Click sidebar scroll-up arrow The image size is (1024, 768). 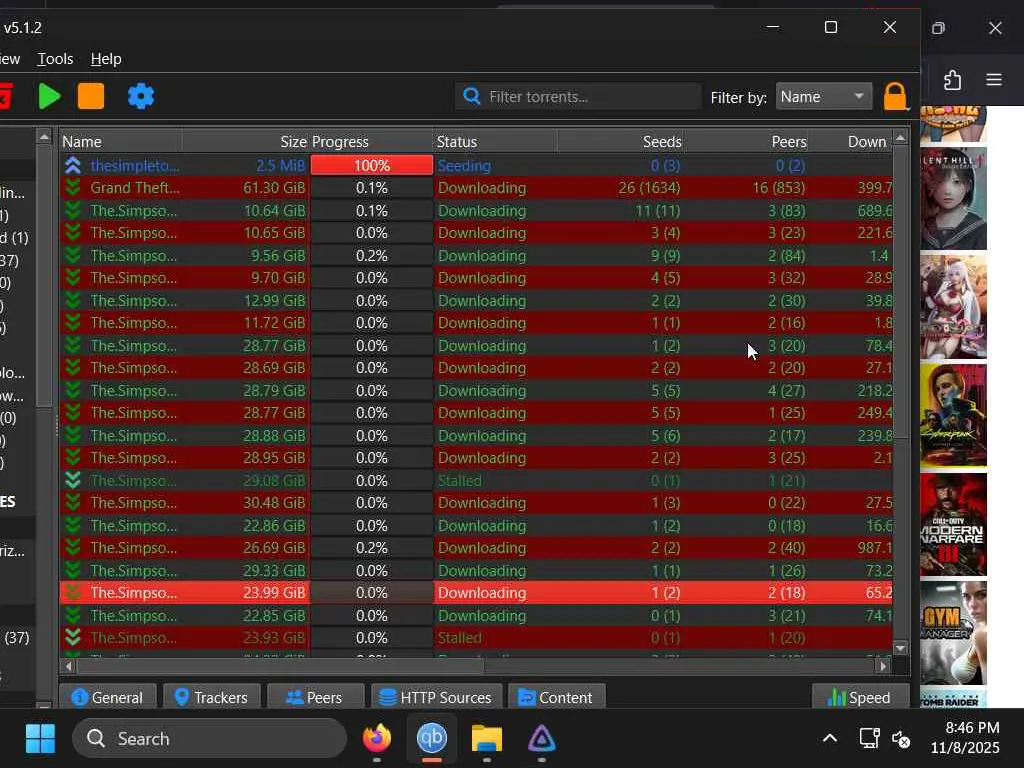[44, 136]
